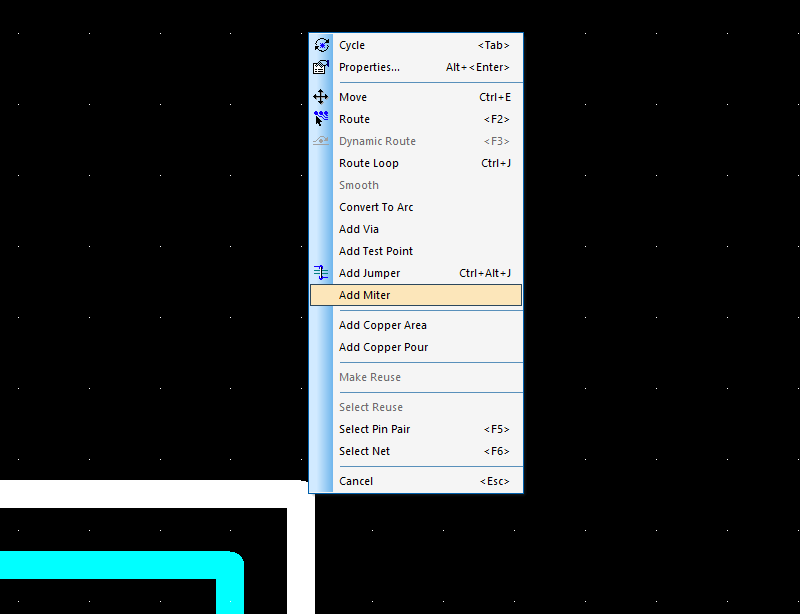This screenshot has width=800, height=614.
Task: Choose Select Pin Pair
Action: [375, 429]
